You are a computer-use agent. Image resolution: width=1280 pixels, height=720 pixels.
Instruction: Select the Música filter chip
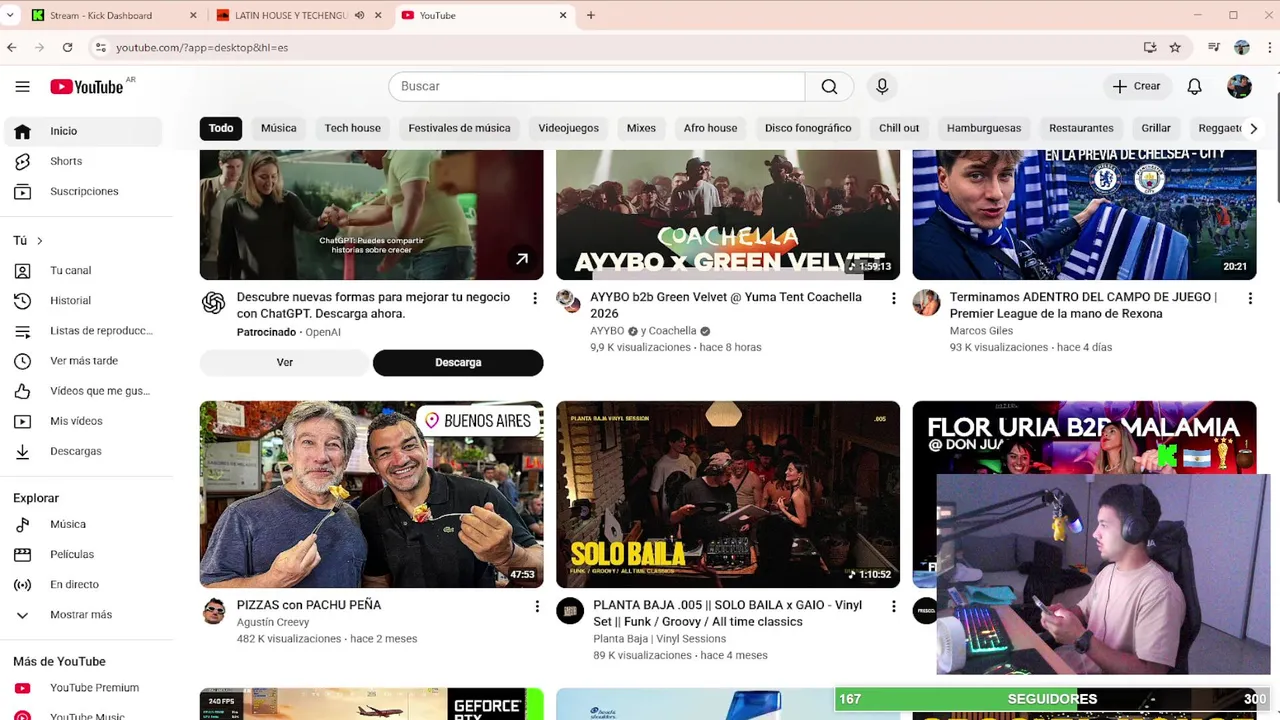(279, 128)
